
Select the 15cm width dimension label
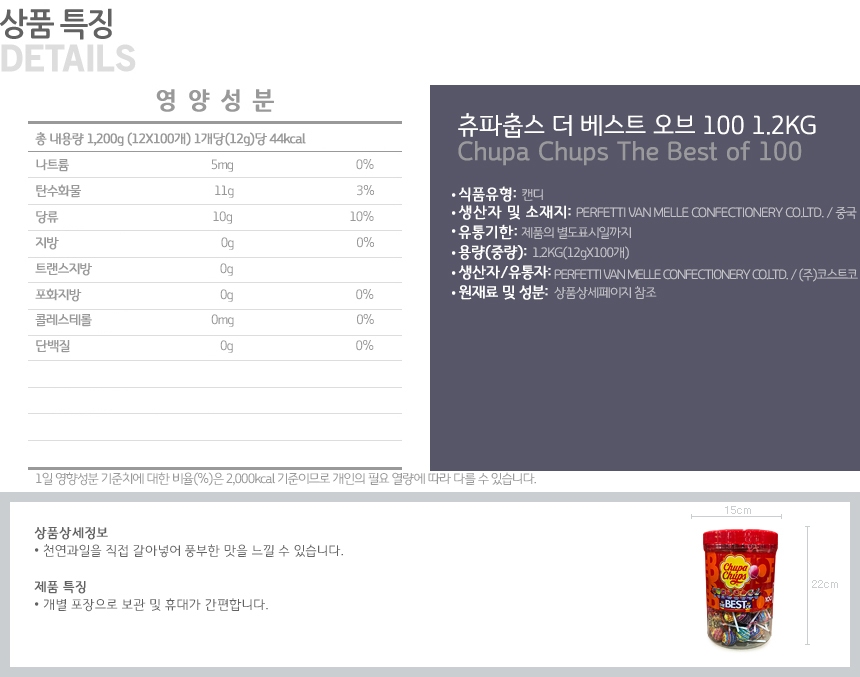pos(737,510)
